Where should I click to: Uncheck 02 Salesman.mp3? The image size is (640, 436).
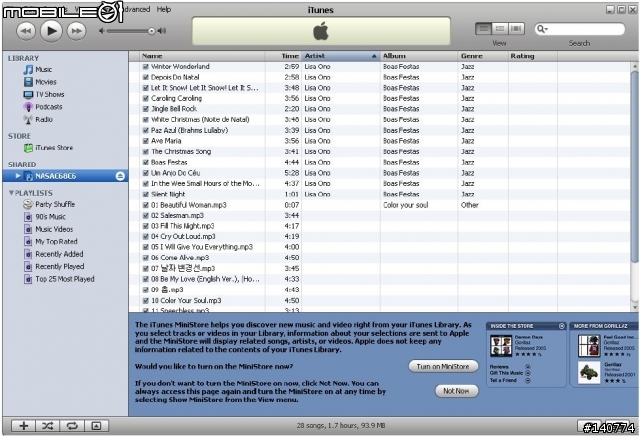pyautogui.click(x=146, y=216)
